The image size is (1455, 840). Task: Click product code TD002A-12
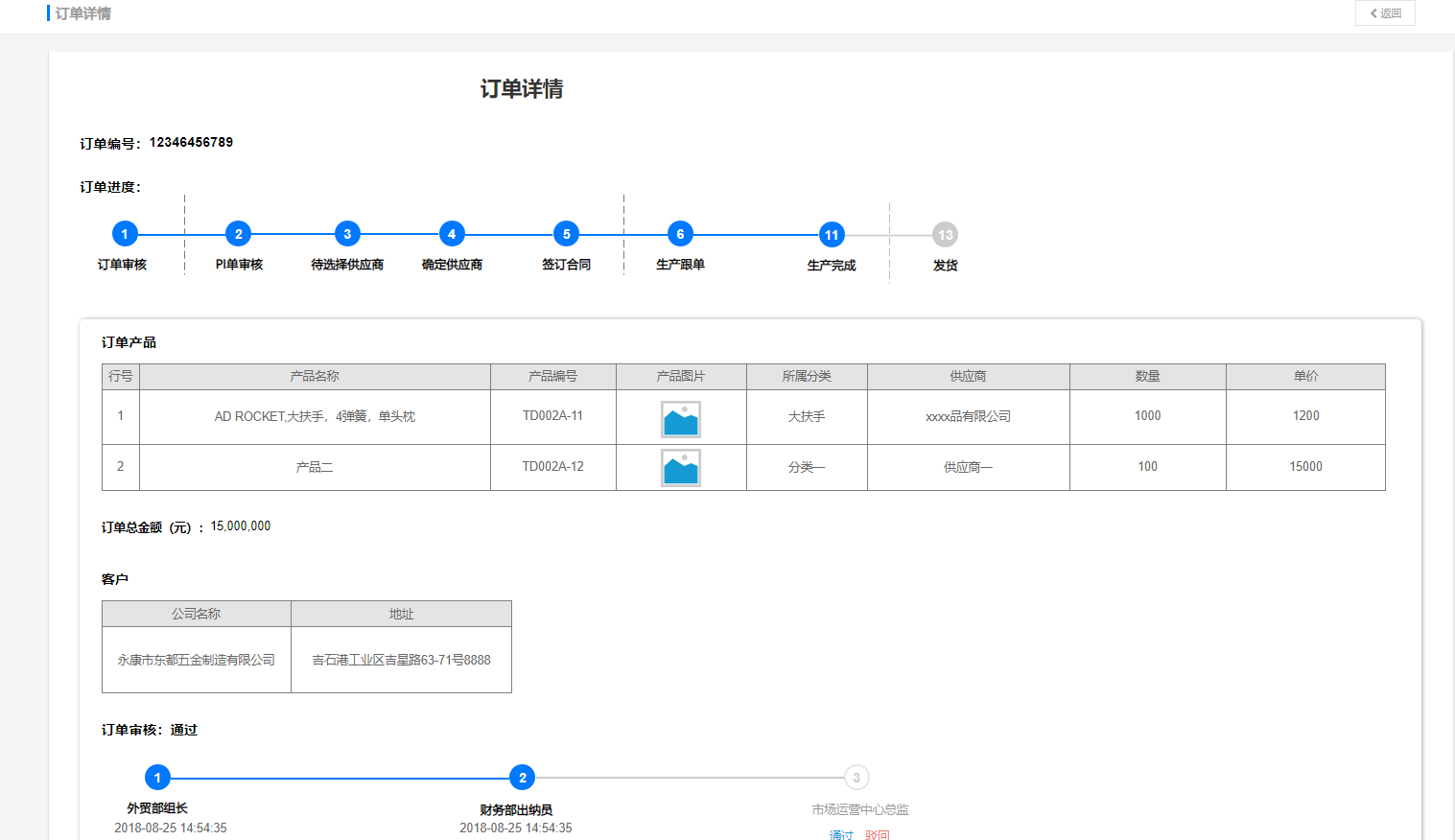coord(552,467)
